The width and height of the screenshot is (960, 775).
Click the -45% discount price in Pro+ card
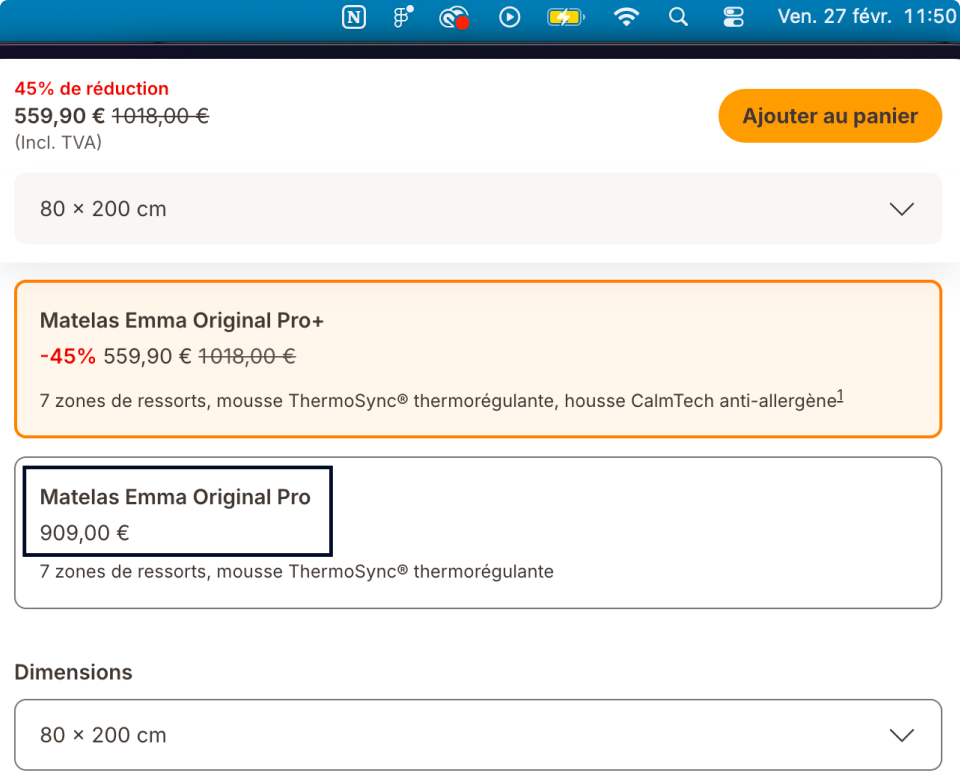(68, 356)
